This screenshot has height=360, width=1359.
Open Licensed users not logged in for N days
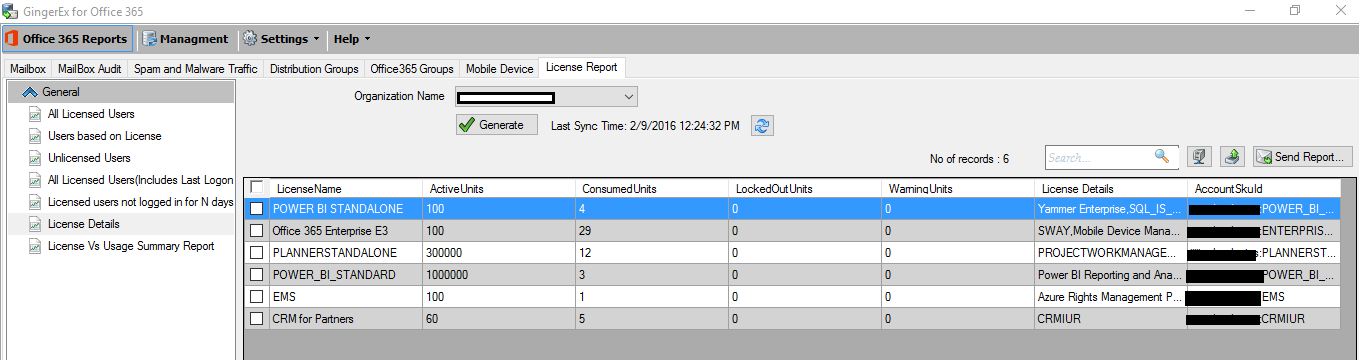pos(140,202)
